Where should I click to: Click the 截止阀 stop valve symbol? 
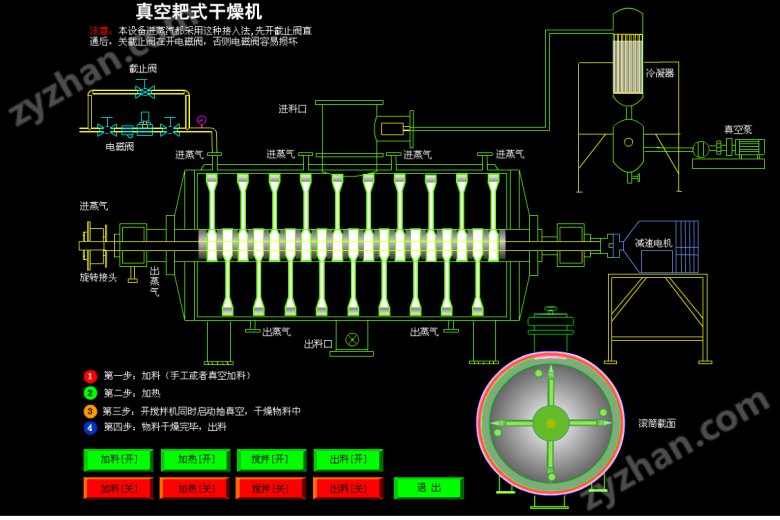click(147, 93)
